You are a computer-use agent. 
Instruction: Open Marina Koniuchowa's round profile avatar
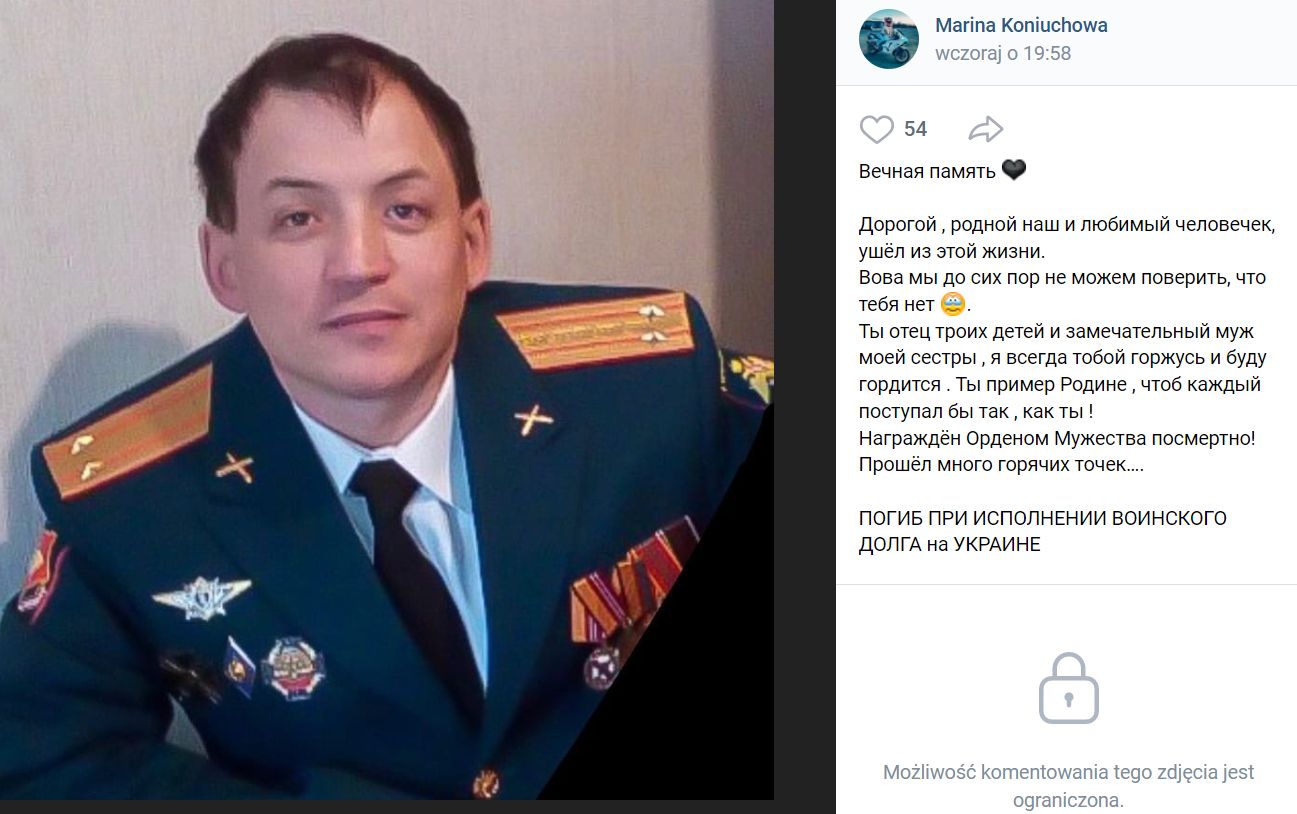click(888, 39)
